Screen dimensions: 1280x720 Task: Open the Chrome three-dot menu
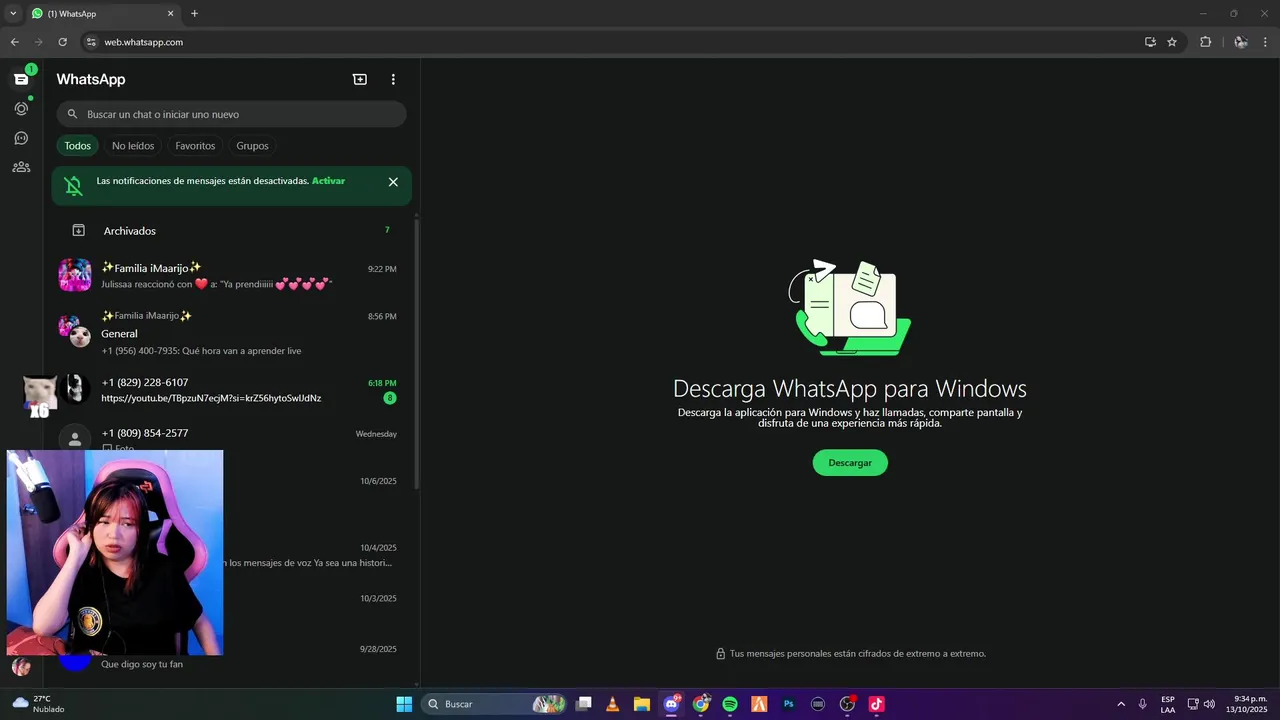pos(1266,42)
